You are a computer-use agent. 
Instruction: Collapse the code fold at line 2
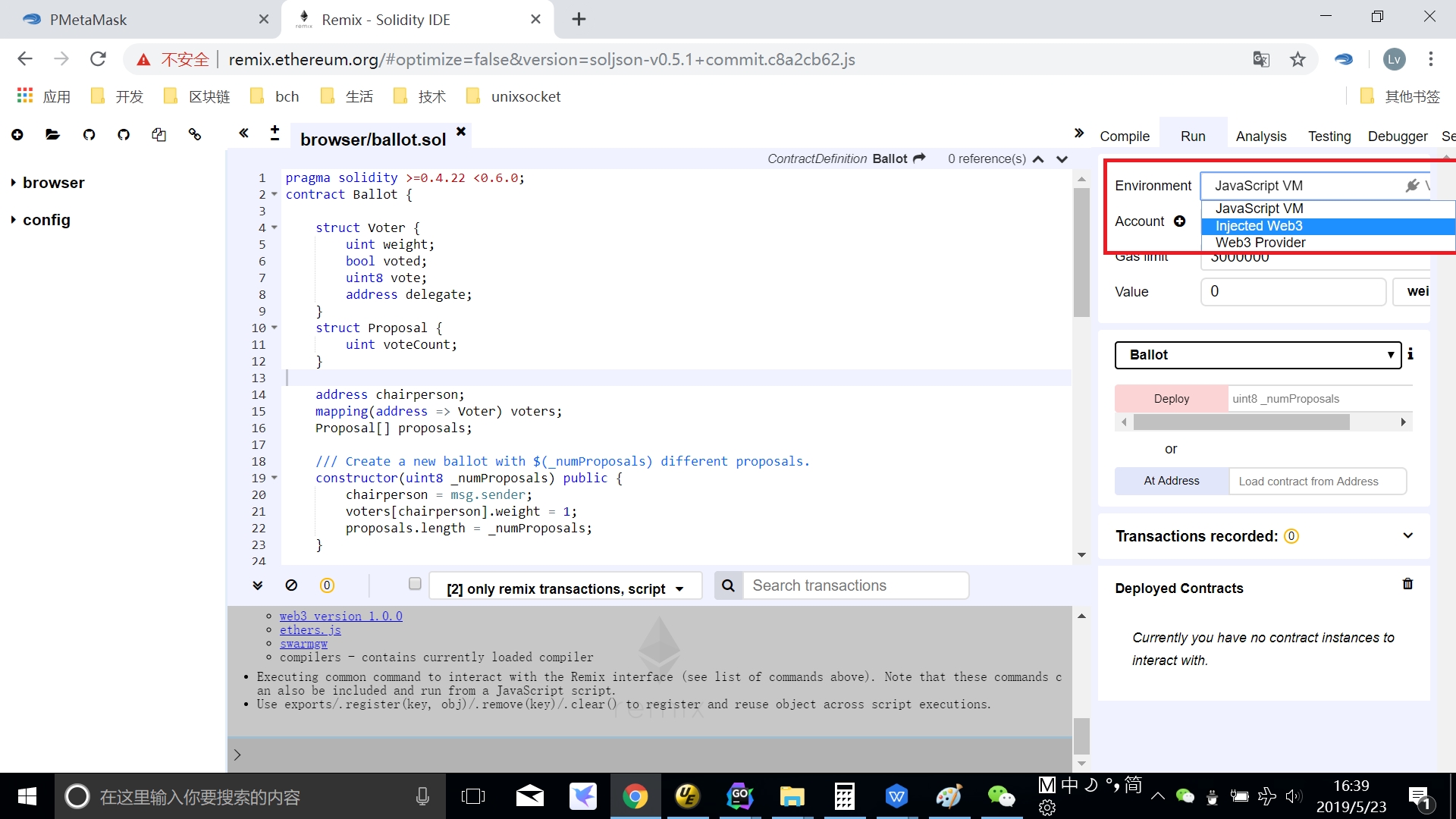[275, 195]
